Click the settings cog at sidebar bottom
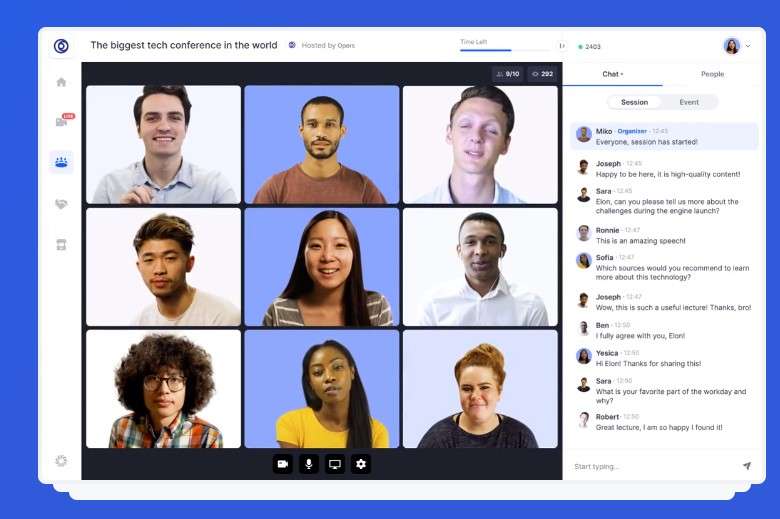The height and width of the screenshot is (519, 780). (61, 461)
